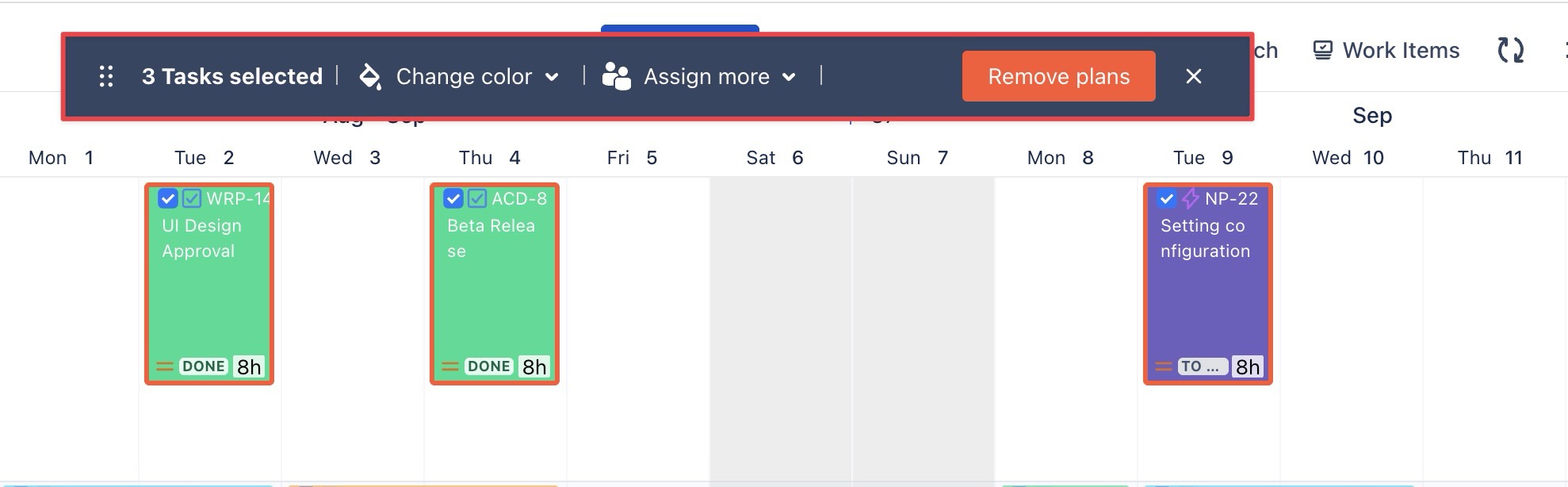This screenshot has width=1568, height=487.
Task: Expand the Change color dropdown
Action: (552, 77)
